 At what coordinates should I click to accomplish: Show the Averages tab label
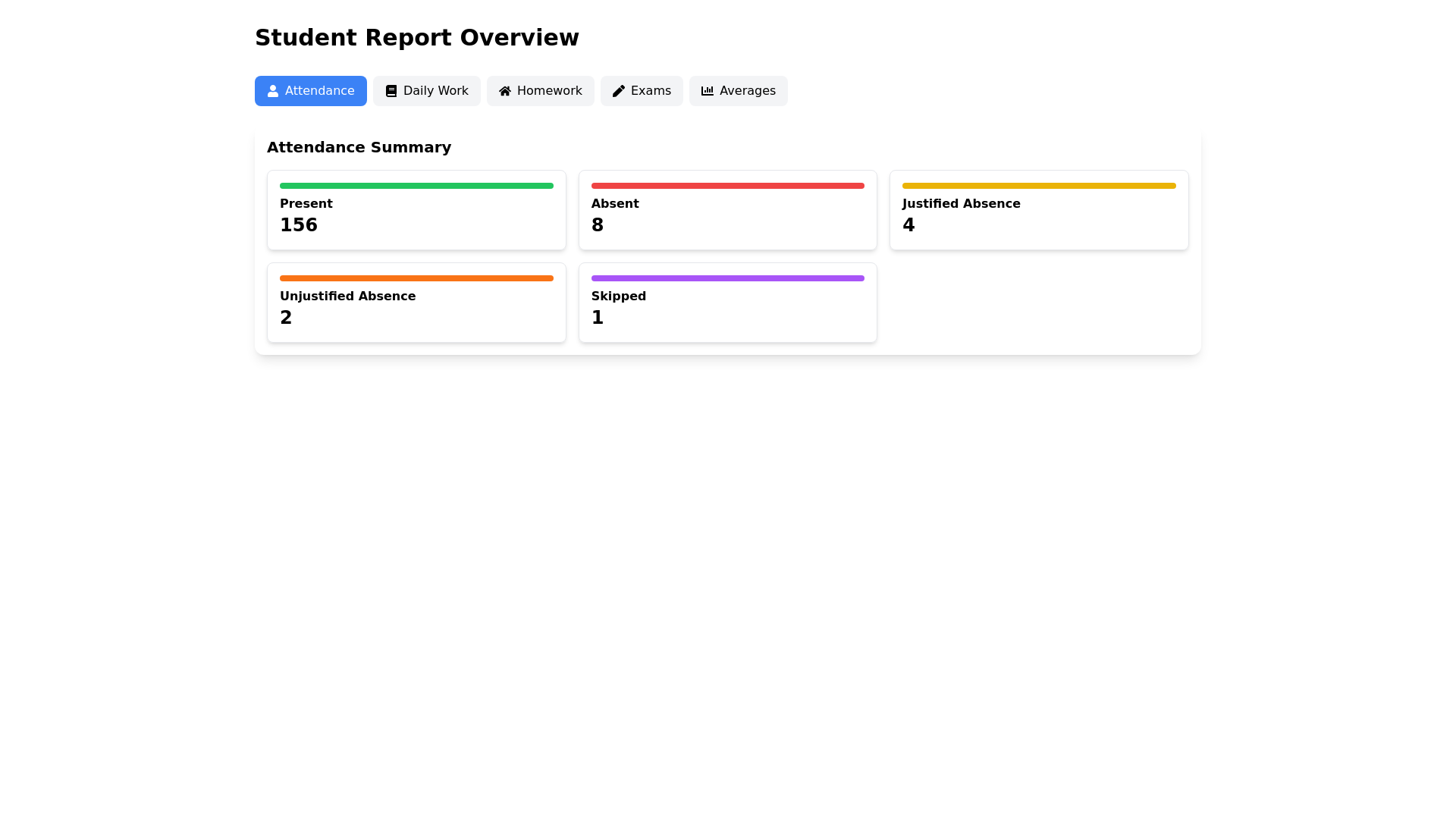pyautogui.click(x=748, y=91)
